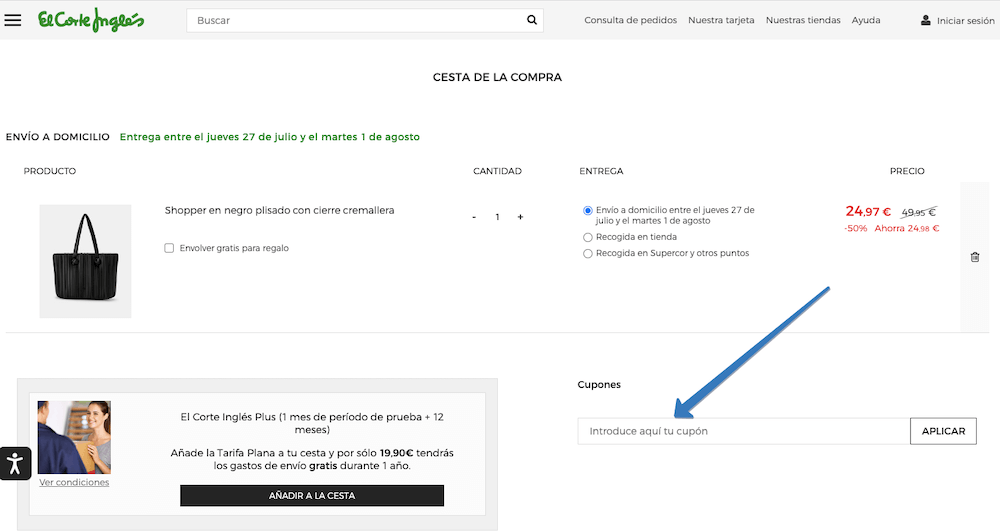
Task: Click the user icon beside Iniciar sesión
Action: click(x=925, y=20)
